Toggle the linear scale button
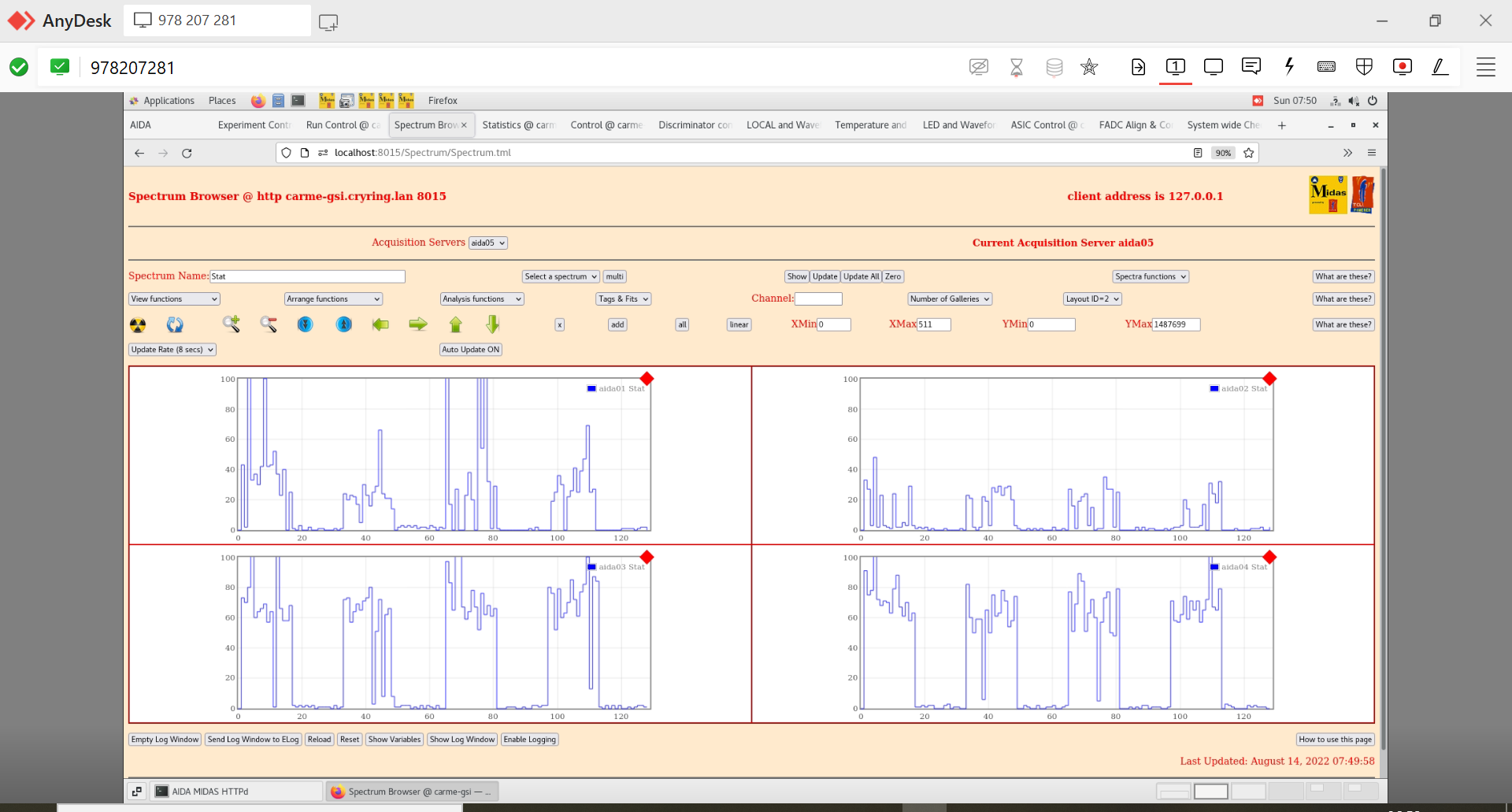 click(739, 324)
